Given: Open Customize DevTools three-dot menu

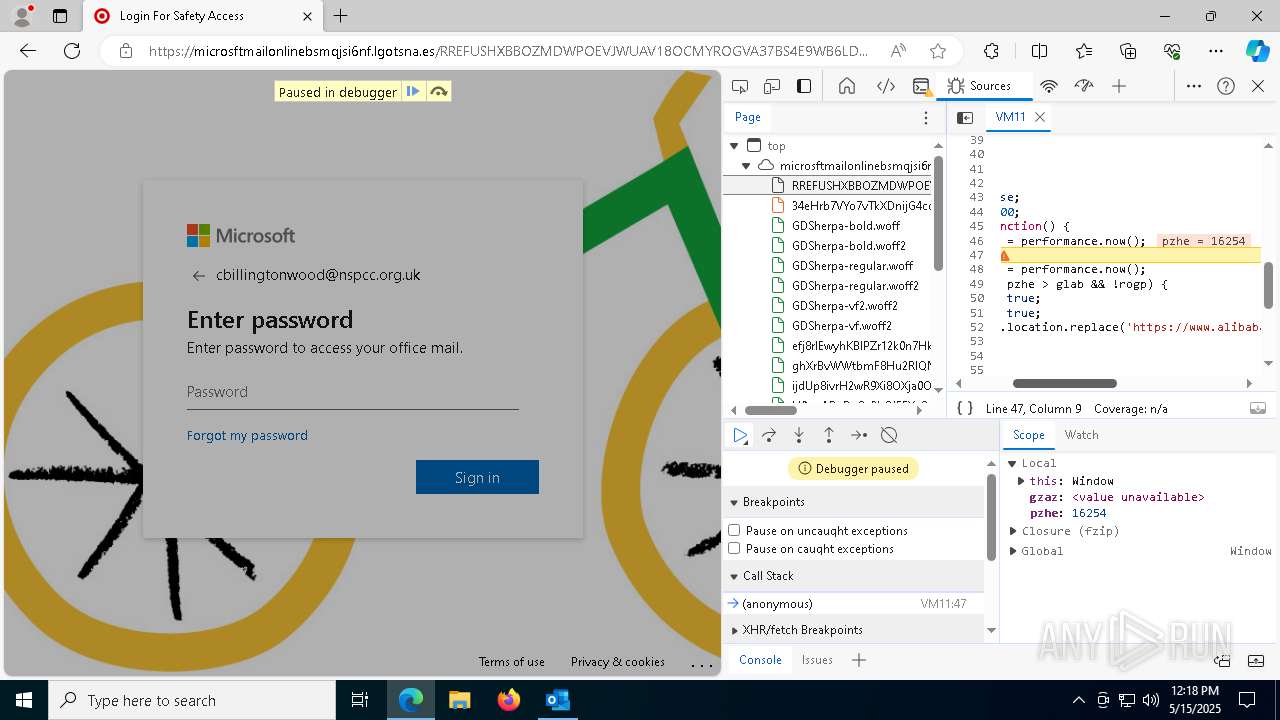Looking at the screenshot, I should coord(1194,86).
